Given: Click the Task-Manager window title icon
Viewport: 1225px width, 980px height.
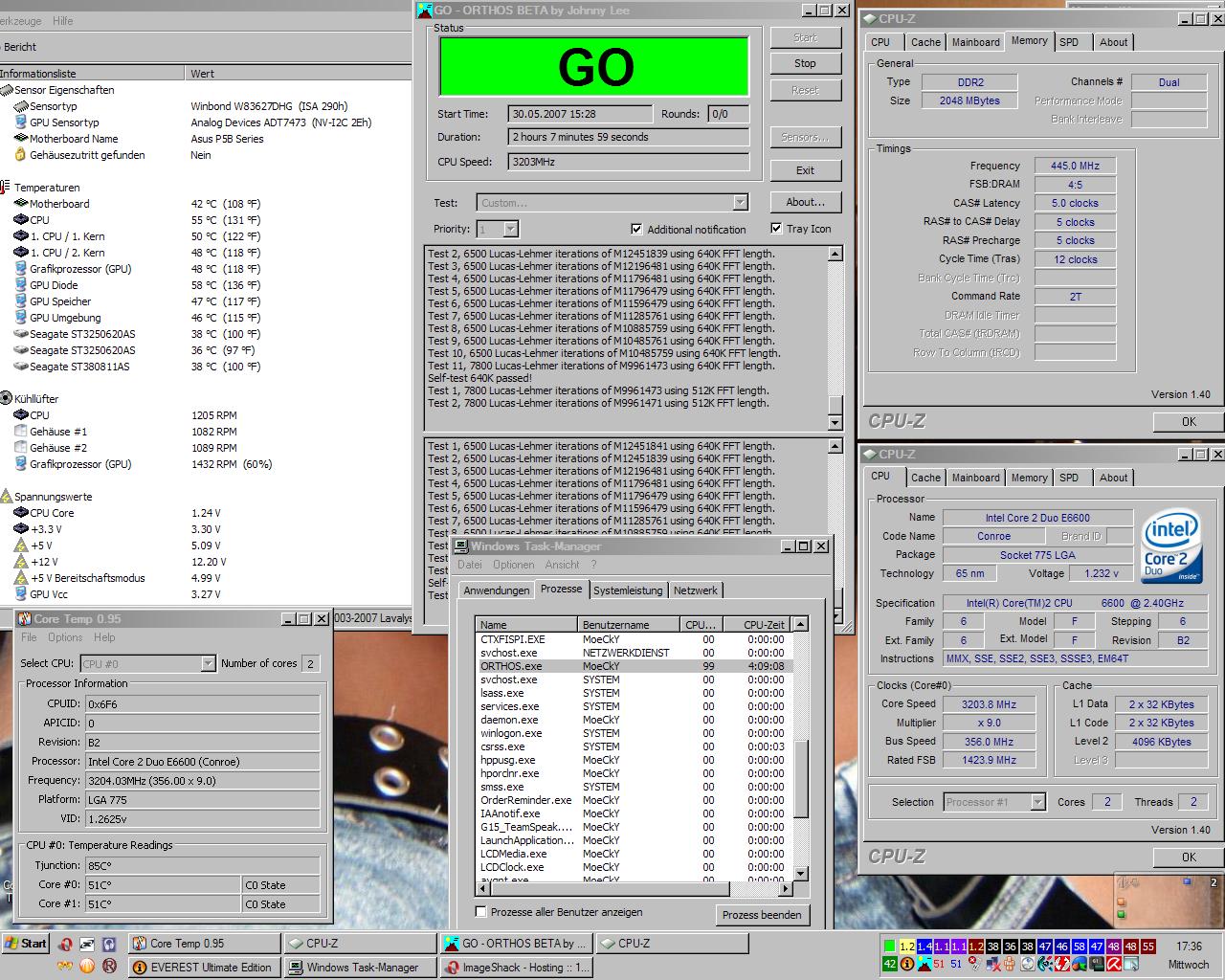Looking at the screenshot, I should tap(460, 546).
